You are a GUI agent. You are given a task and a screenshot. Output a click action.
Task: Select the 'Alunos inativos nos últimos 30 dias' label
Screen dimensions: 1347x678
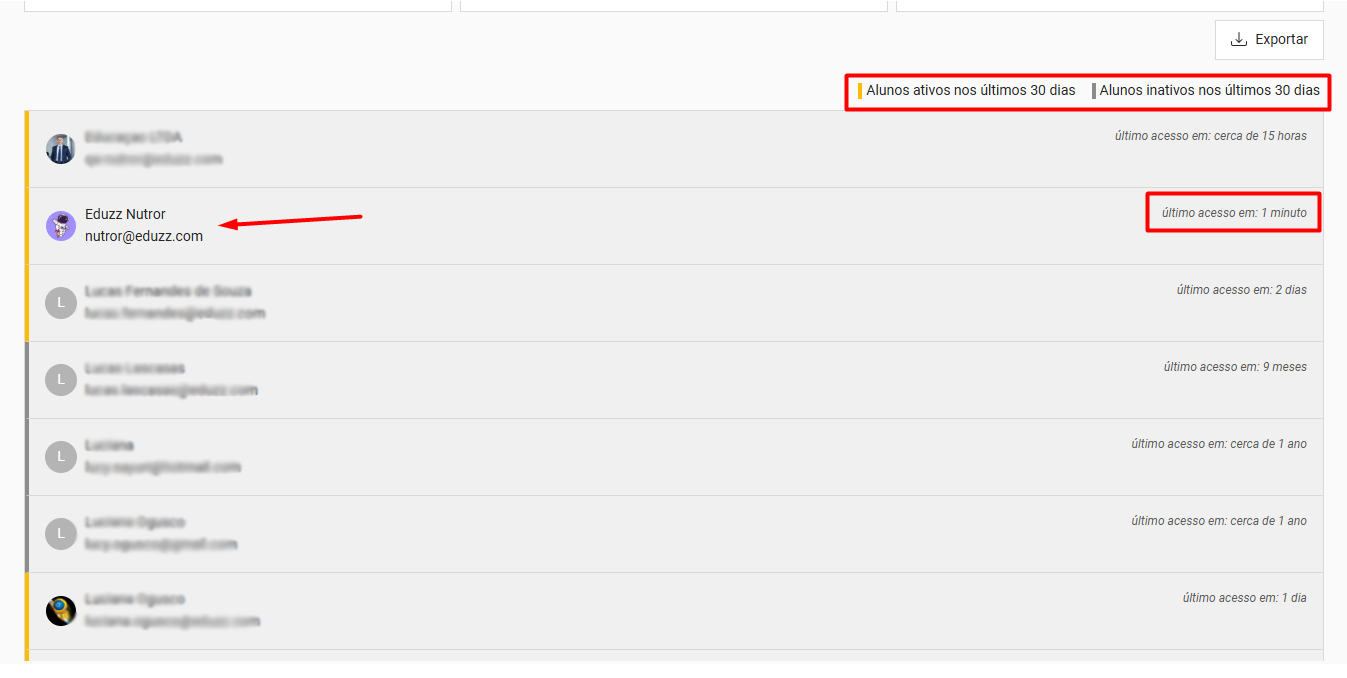point(1210,90)
